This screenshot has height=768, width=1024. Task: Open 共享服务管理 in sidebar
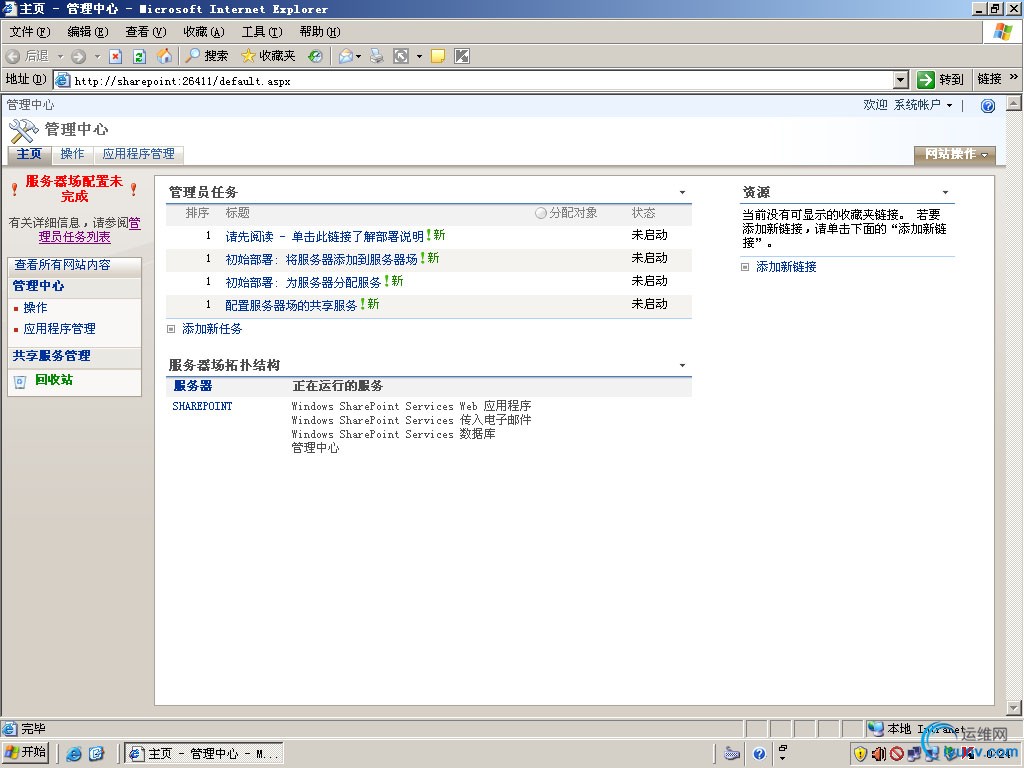tap(52, 356)
